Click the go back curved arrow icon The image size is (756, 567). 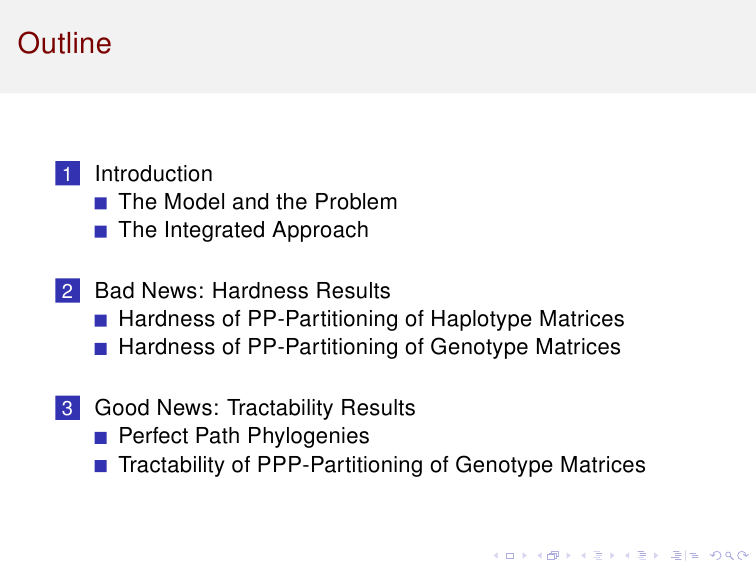(x=716, y=555)
